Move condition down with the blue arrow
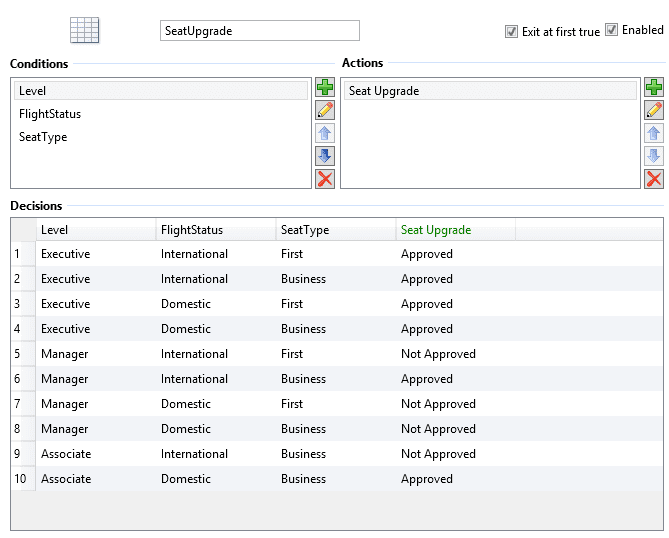 [325, 156]
